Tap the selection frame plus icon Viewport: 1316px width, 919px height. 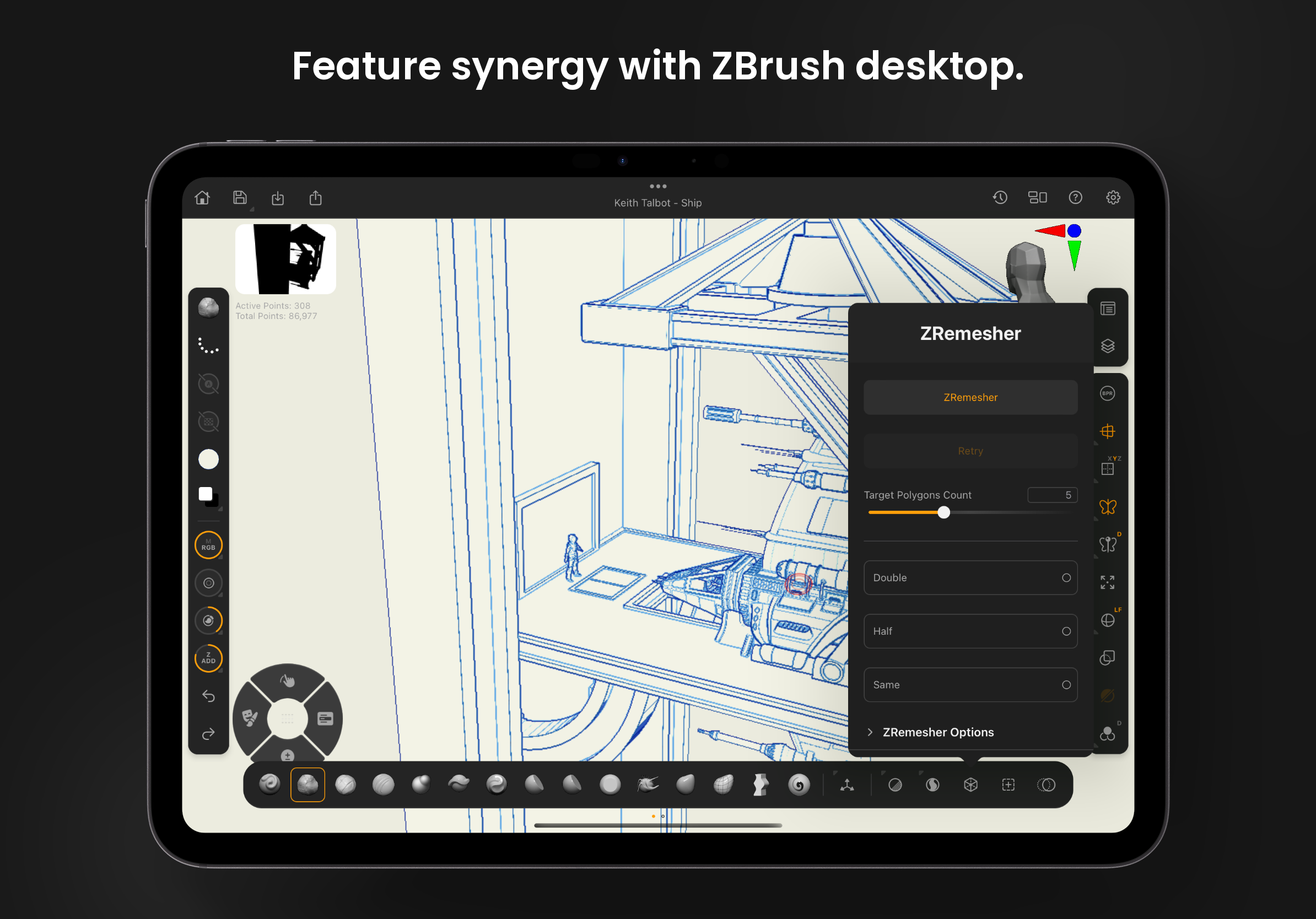1008,785
